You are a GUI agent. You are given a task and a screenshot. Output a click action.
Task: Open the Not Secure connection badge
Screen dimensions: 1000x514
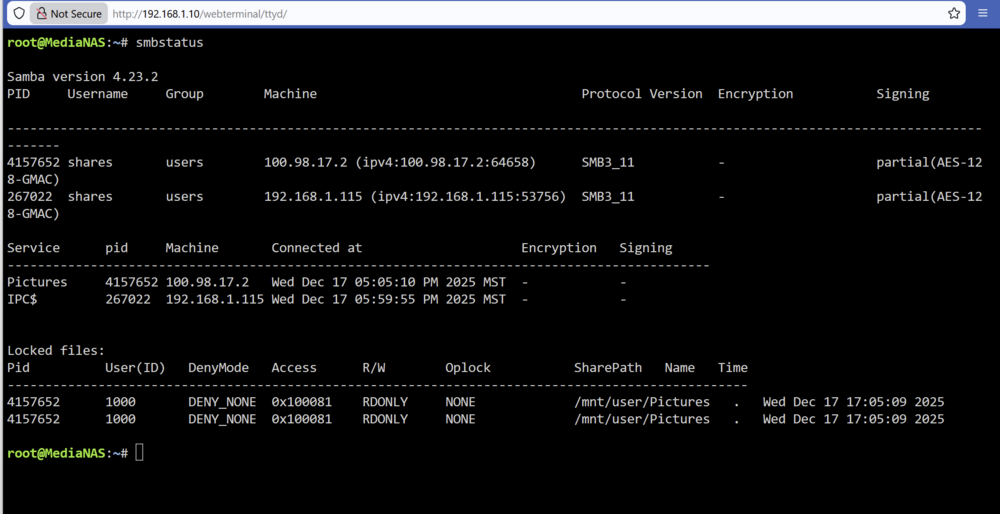point(69,13)
